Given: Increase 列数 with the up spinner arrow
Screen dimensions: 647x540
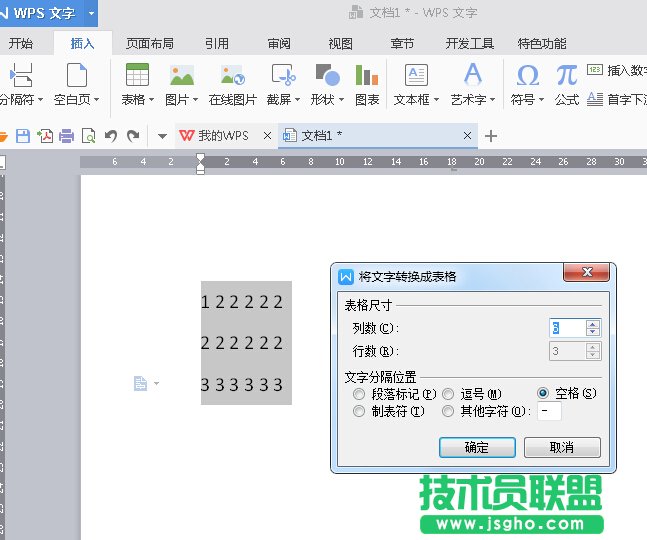Looking at the screenshot, I should point(593,323).
